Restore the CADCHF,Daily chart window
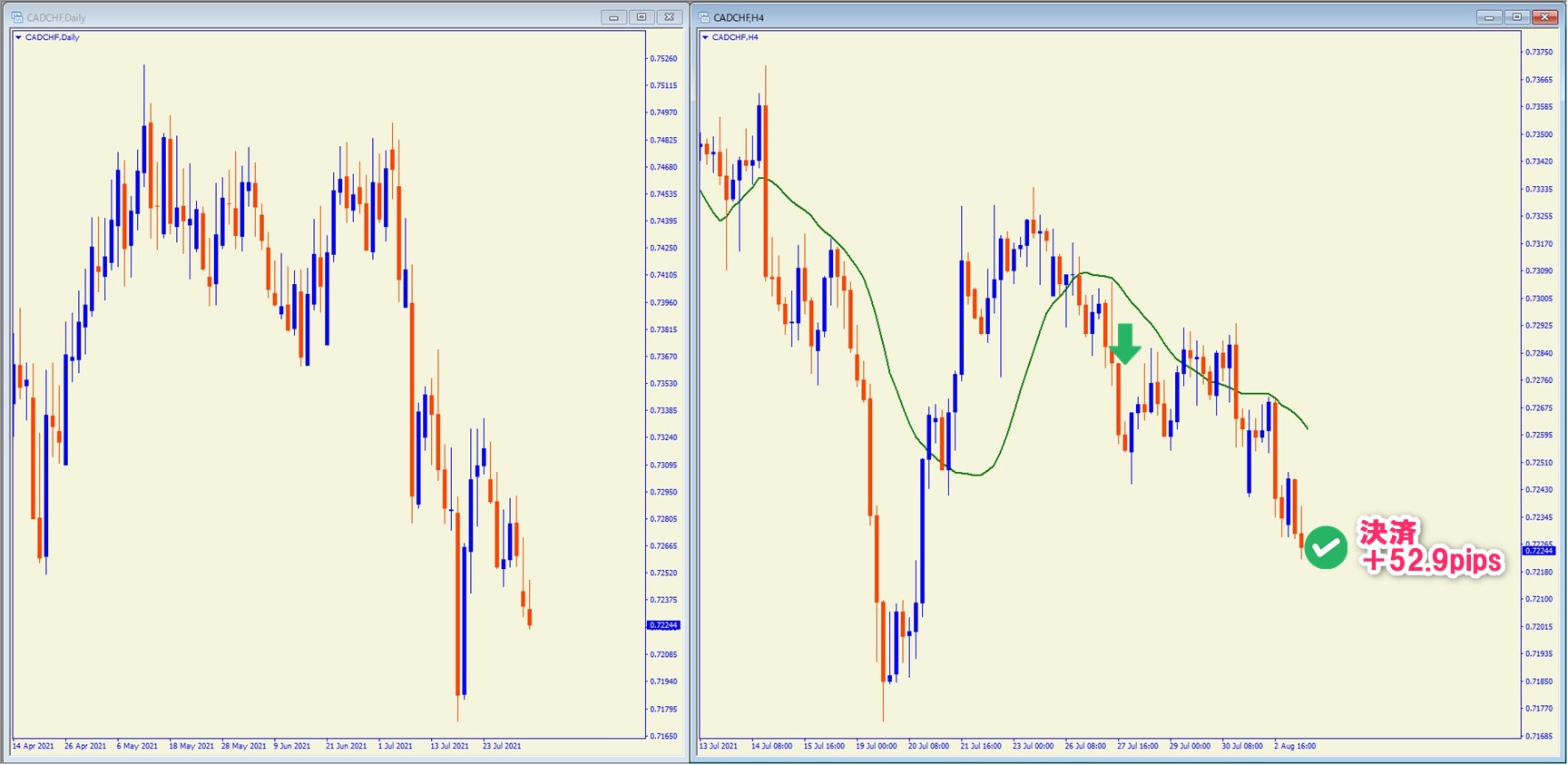The height and width of the screenshot is (765, 1568). (642, 17)
